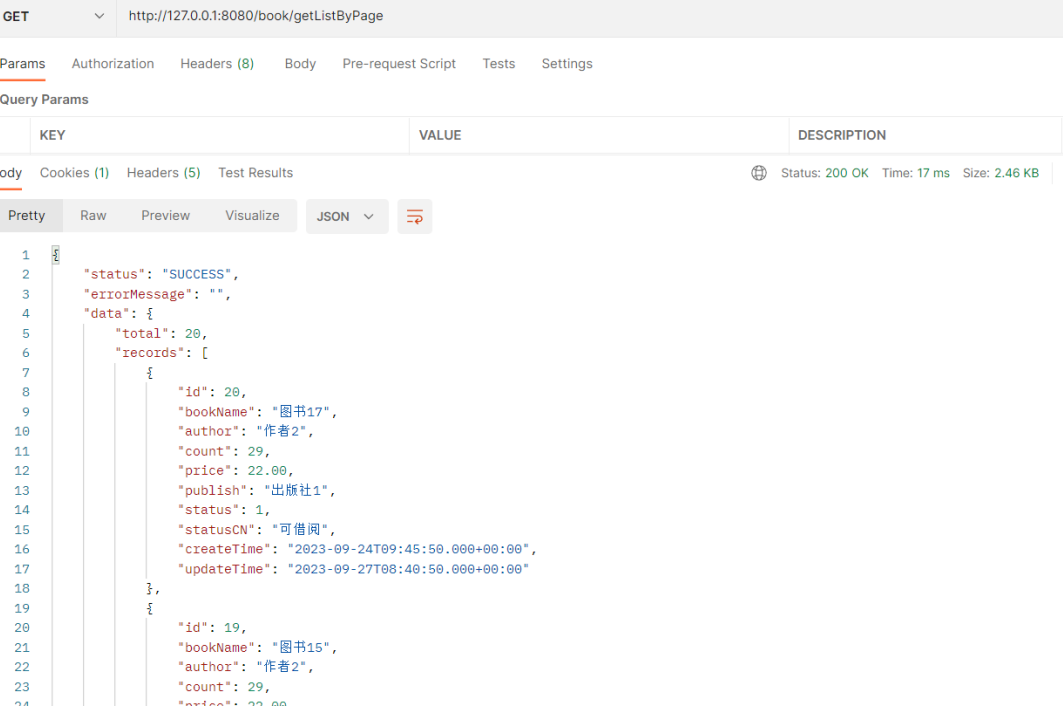The width and height of the screenshot is (1063, 715).
Task: Click the statusCN value "可借阅"
Action: (300, 530)
